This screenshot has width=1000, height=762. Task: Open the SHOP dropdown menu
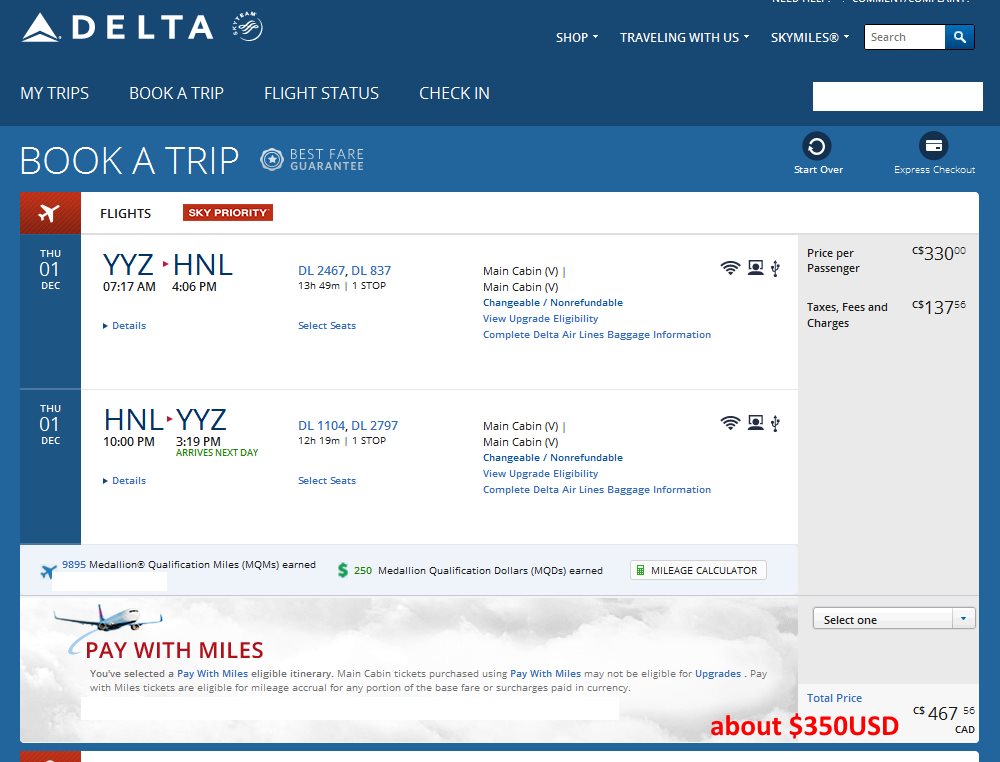(x=577, y=38)
